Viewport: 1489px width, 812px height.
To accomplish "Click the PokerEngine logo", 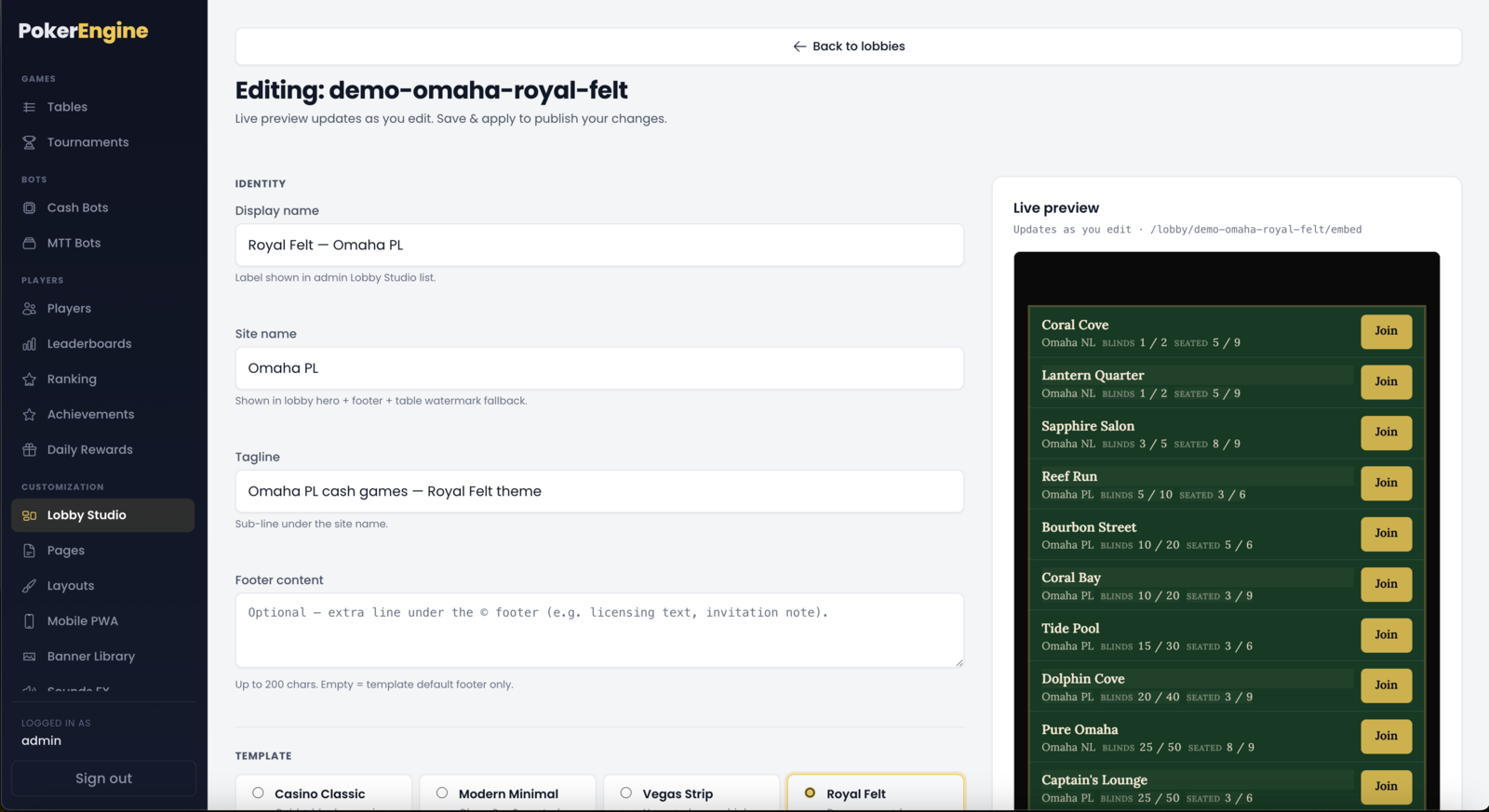I will 83,32.
